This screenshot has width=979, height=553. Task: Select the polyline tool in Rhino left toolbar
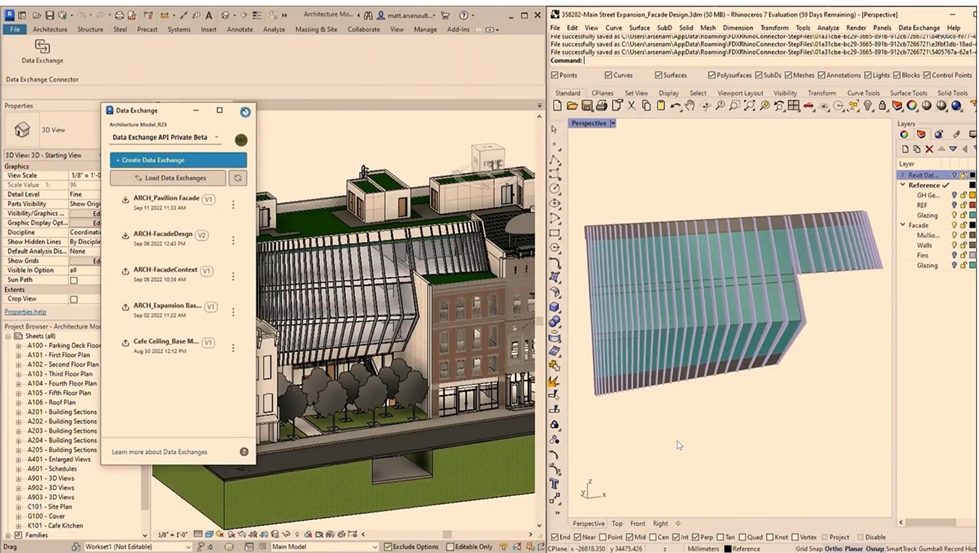554,160
